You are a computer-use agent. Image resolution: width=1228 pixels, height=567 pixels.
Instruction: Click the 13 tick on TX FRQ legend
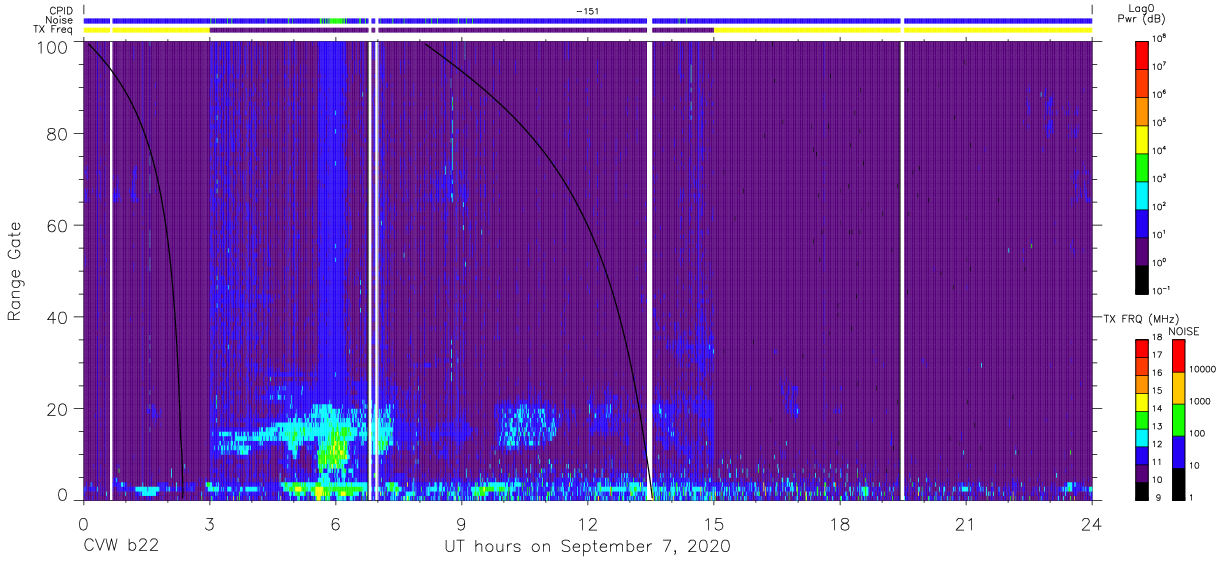(x=1159, y=427)
